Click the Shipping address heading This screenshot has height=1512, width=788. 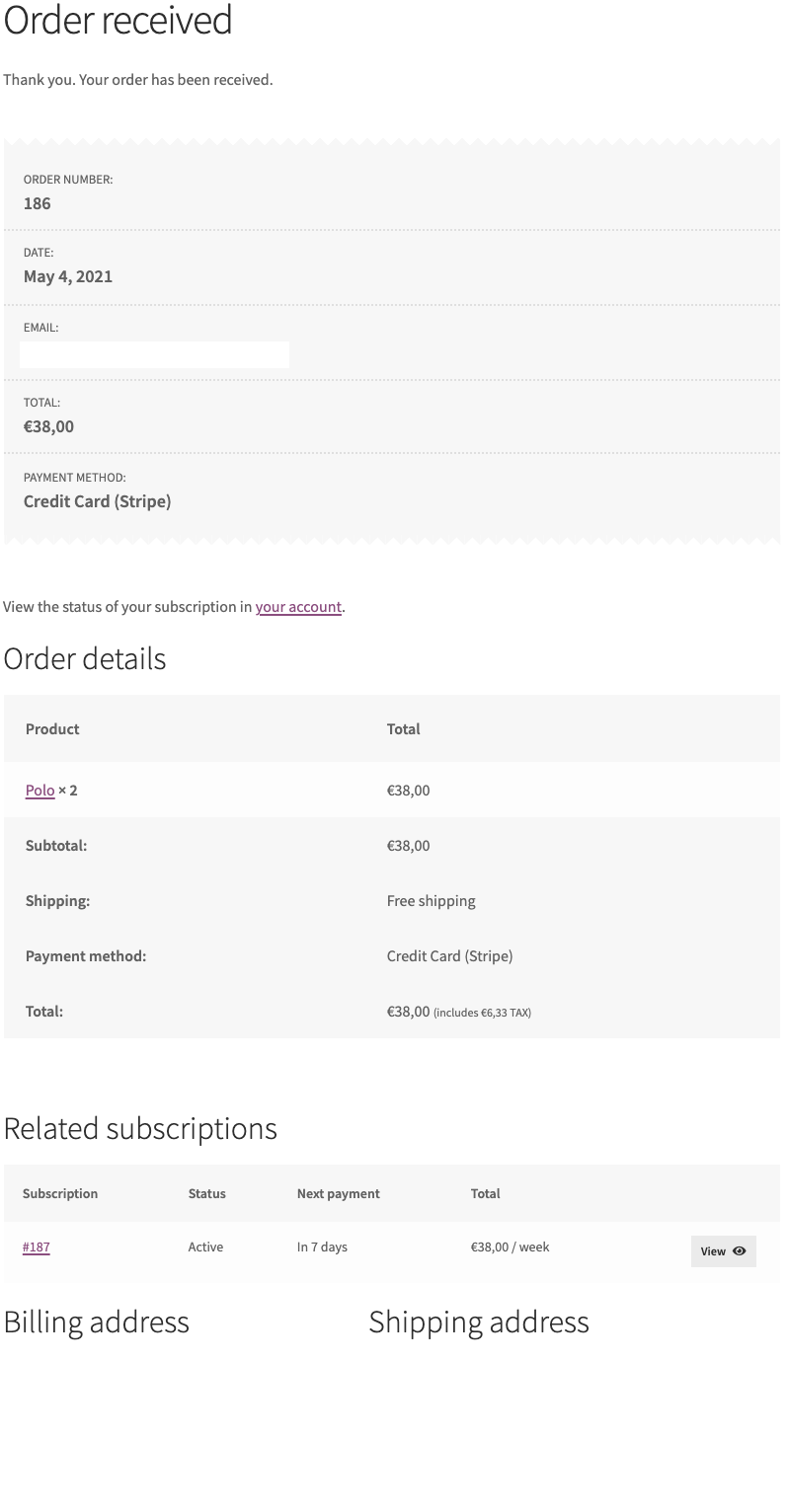point(478,1322)
